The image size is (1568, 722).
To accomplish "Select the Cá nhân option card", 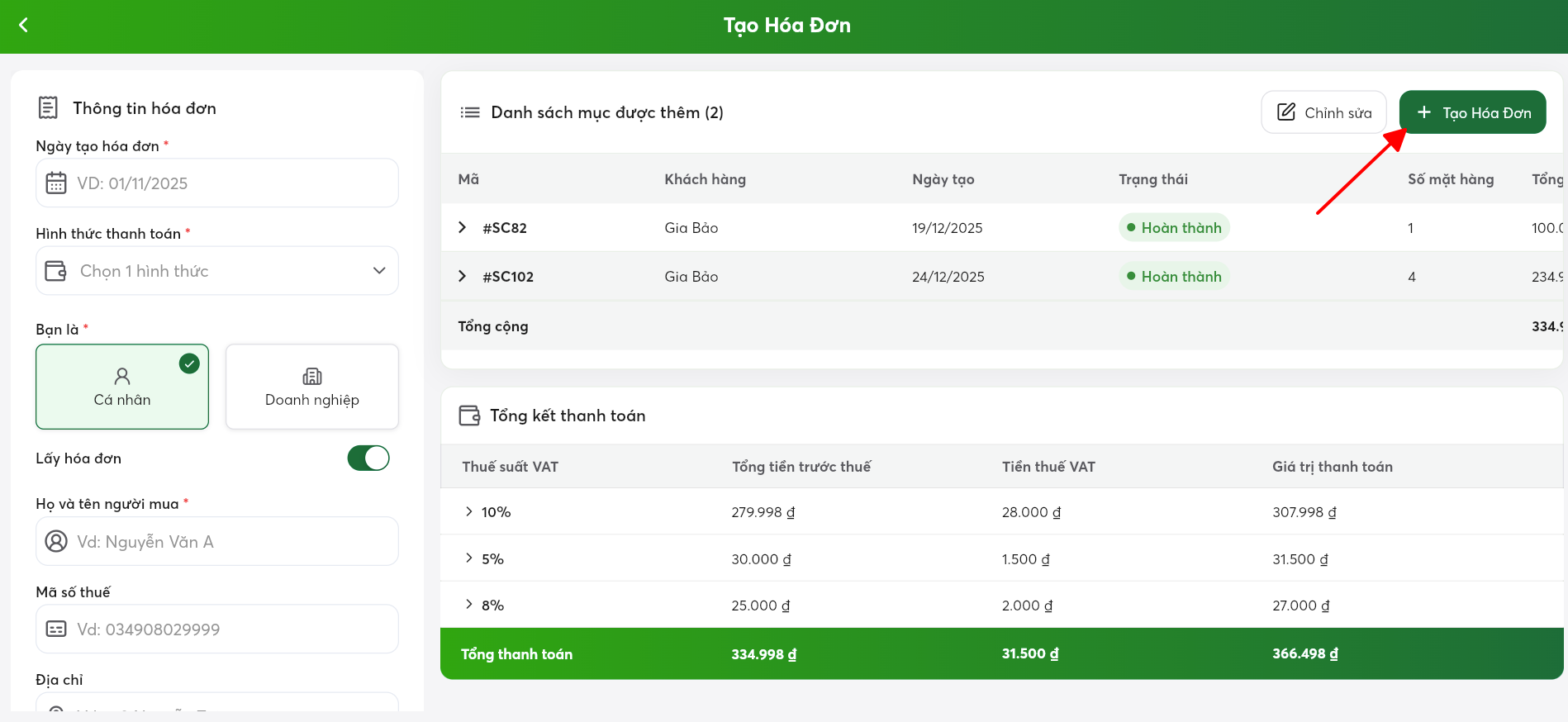I will click(122, 387).
